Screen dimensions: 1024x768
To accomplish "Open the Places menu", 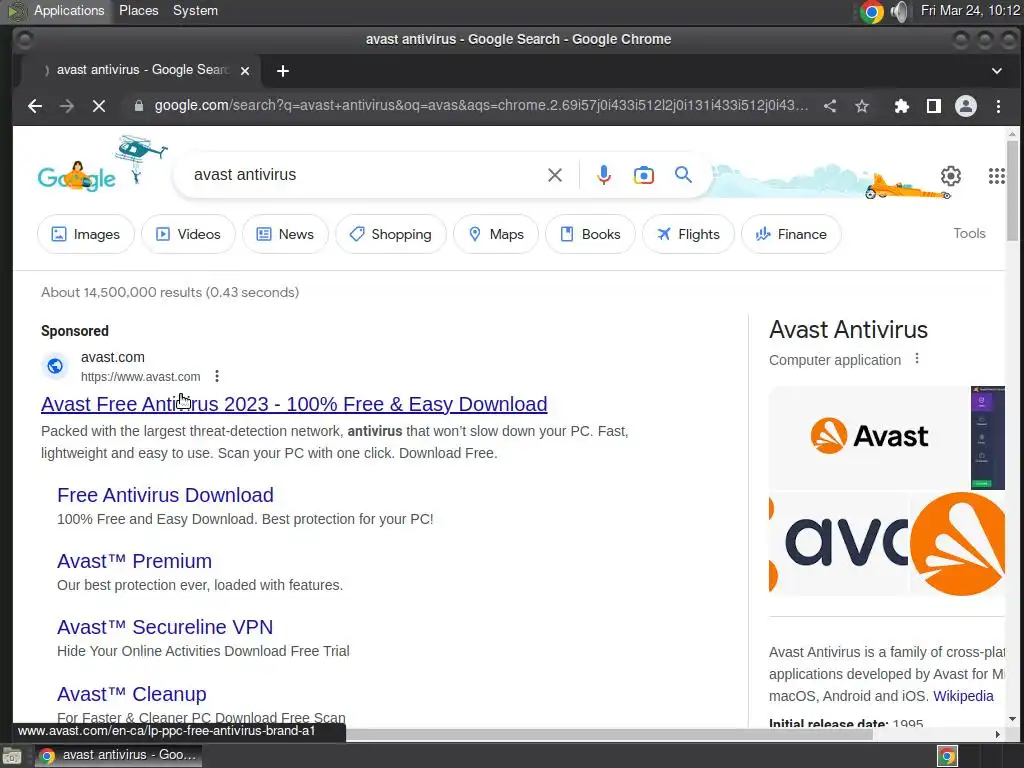I will click(x=138, y=10).
